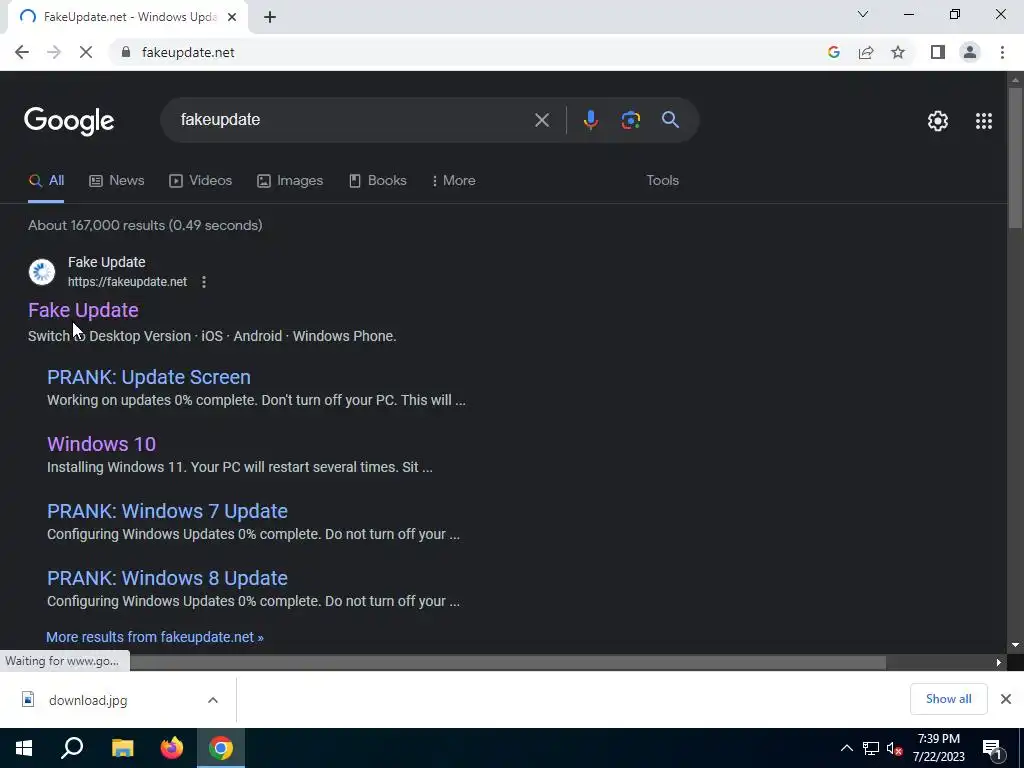Open the Chrome three-dot menu

click(x=1002, y=52)
